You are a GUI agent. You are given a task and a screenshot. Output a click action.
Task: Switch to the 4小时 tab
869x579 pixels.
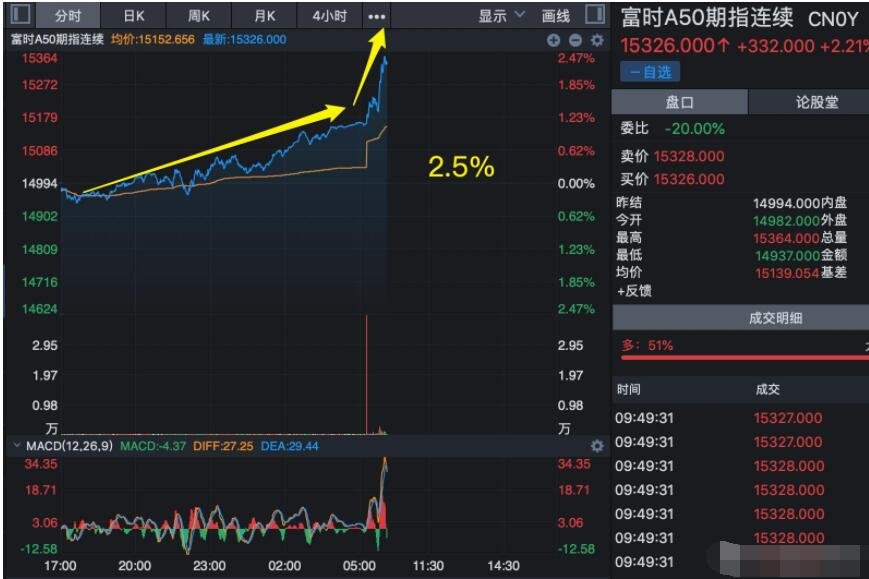pos(330,16)
